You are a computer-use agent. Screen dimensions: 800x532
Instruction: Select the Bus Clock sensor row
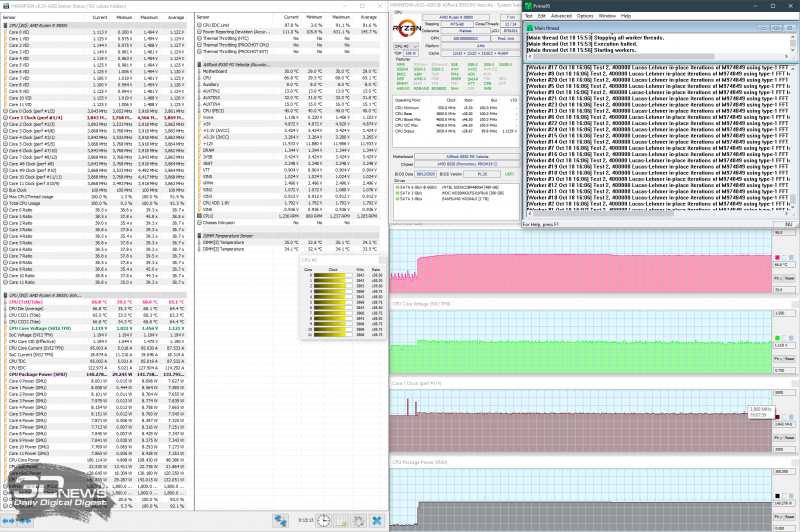click(x=94, y=190)
